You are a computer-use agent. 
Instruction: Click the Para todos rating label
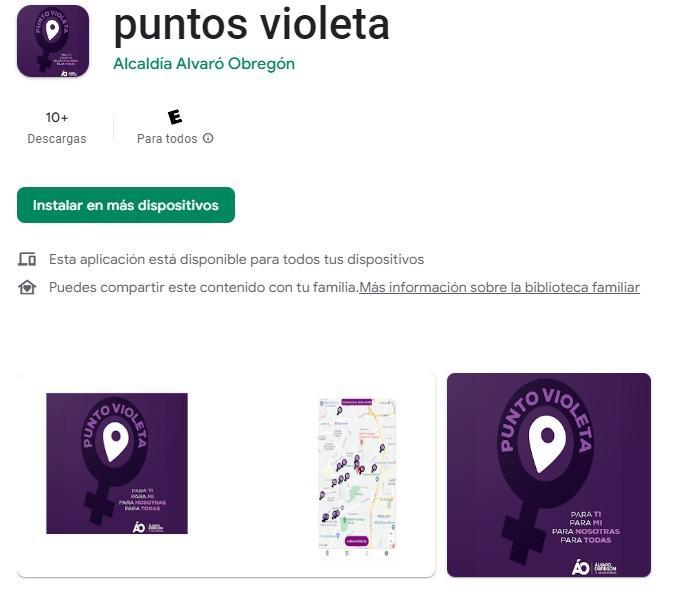tap(167, 139)
